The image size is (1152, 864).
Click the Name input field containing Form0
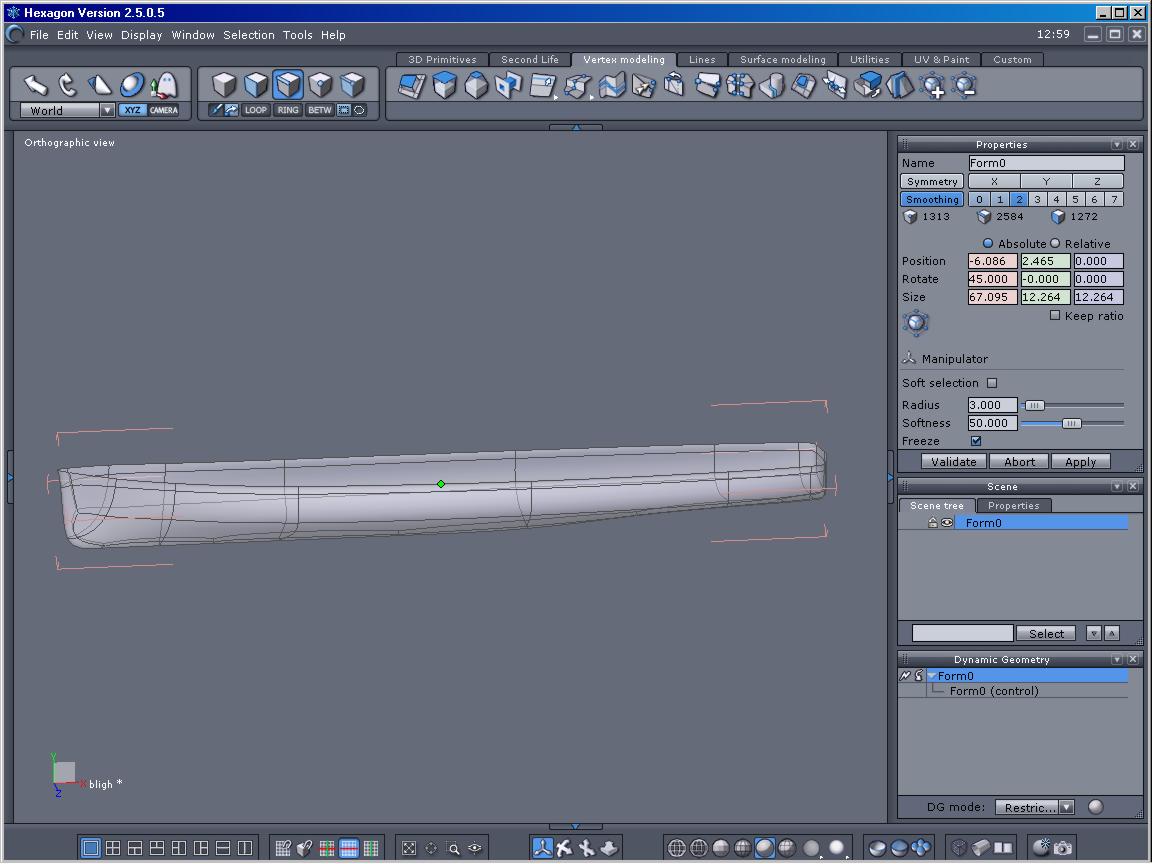point(1045,163)
